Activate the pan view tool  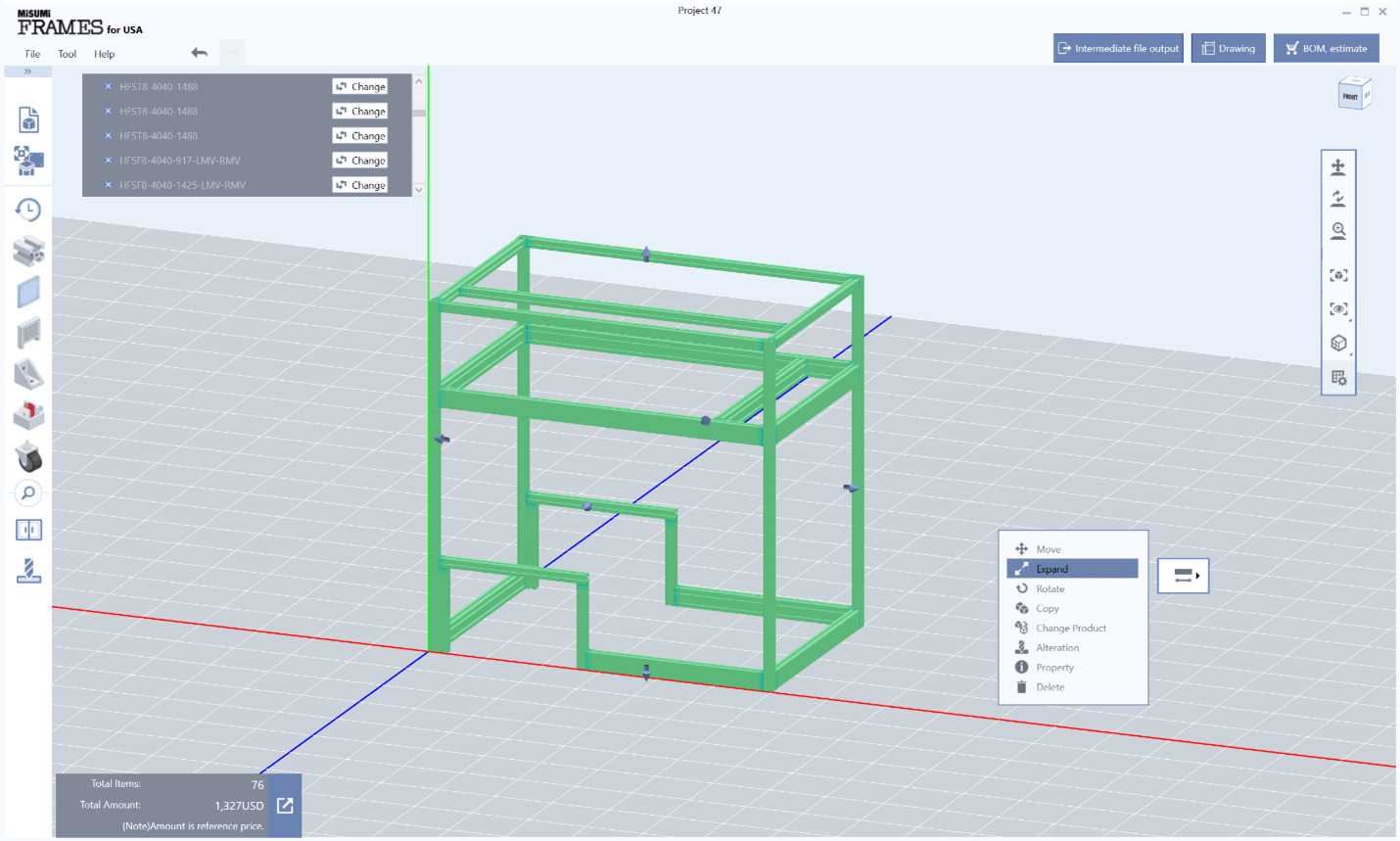(1338, 167)
